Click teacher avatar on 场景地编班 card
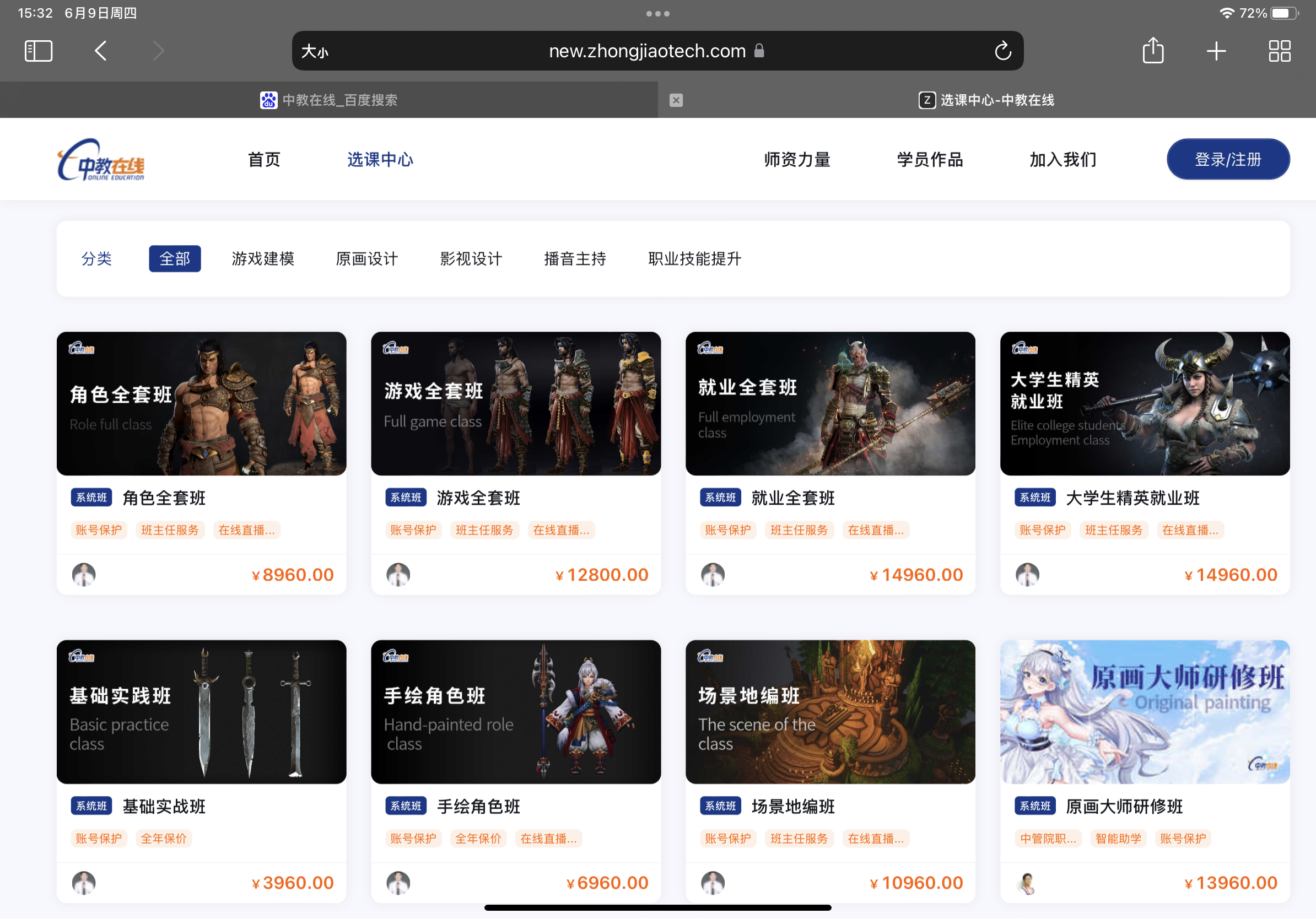1316x919 pixels. [x=713, y=883]
